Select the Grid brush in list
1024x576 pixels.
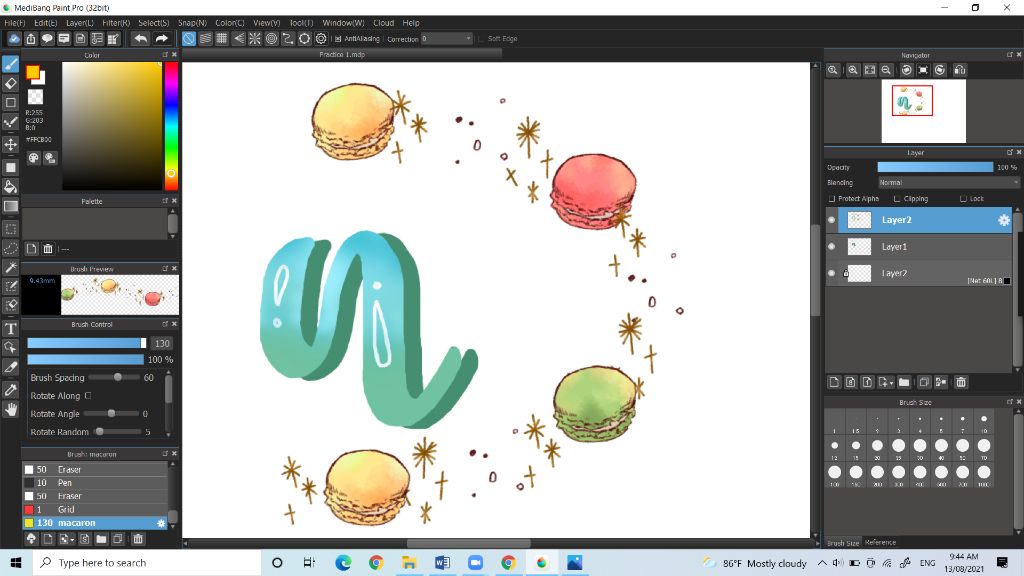click(95, 509)
